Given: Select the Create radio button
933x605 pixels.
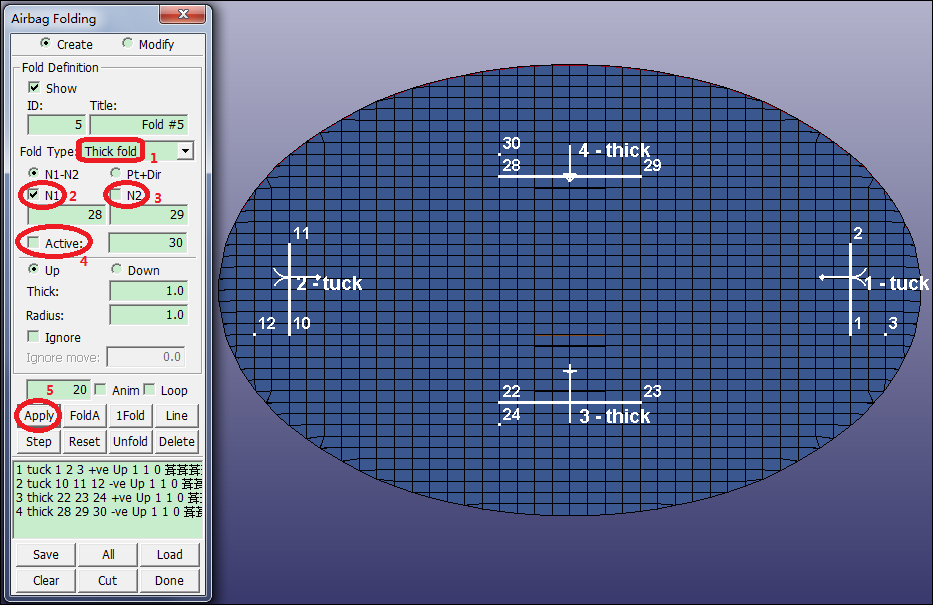Looking at the screenshot, I should coord(44,44).
